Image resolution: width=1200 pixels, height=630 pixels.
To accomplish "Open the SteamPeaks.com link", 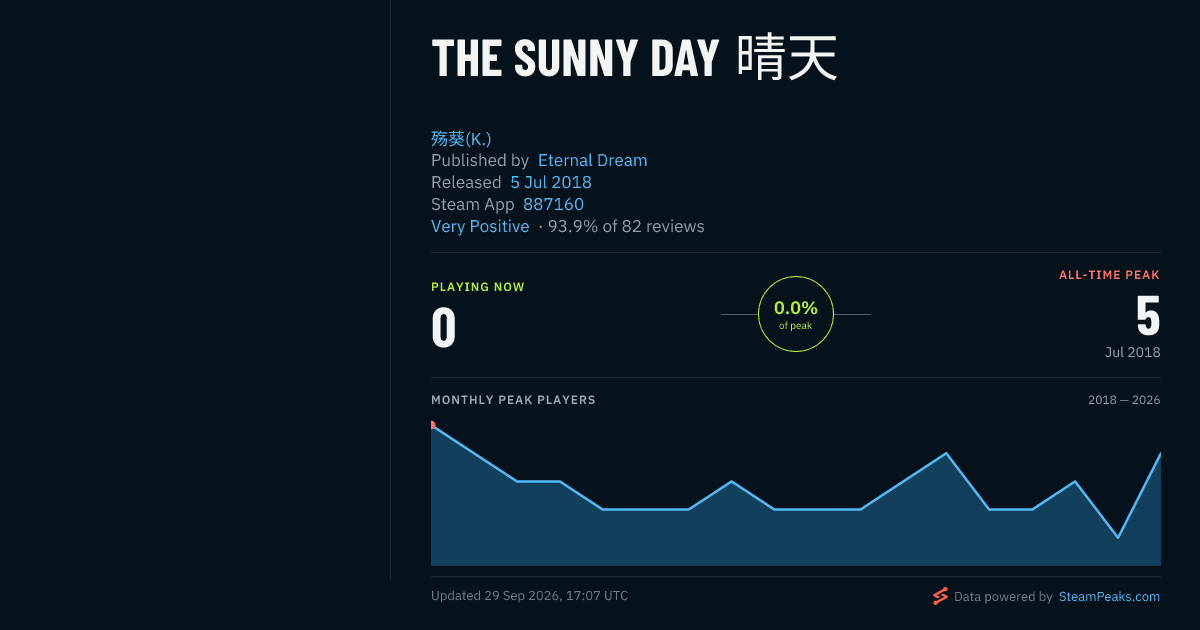I will click(x=1109, y=597).
